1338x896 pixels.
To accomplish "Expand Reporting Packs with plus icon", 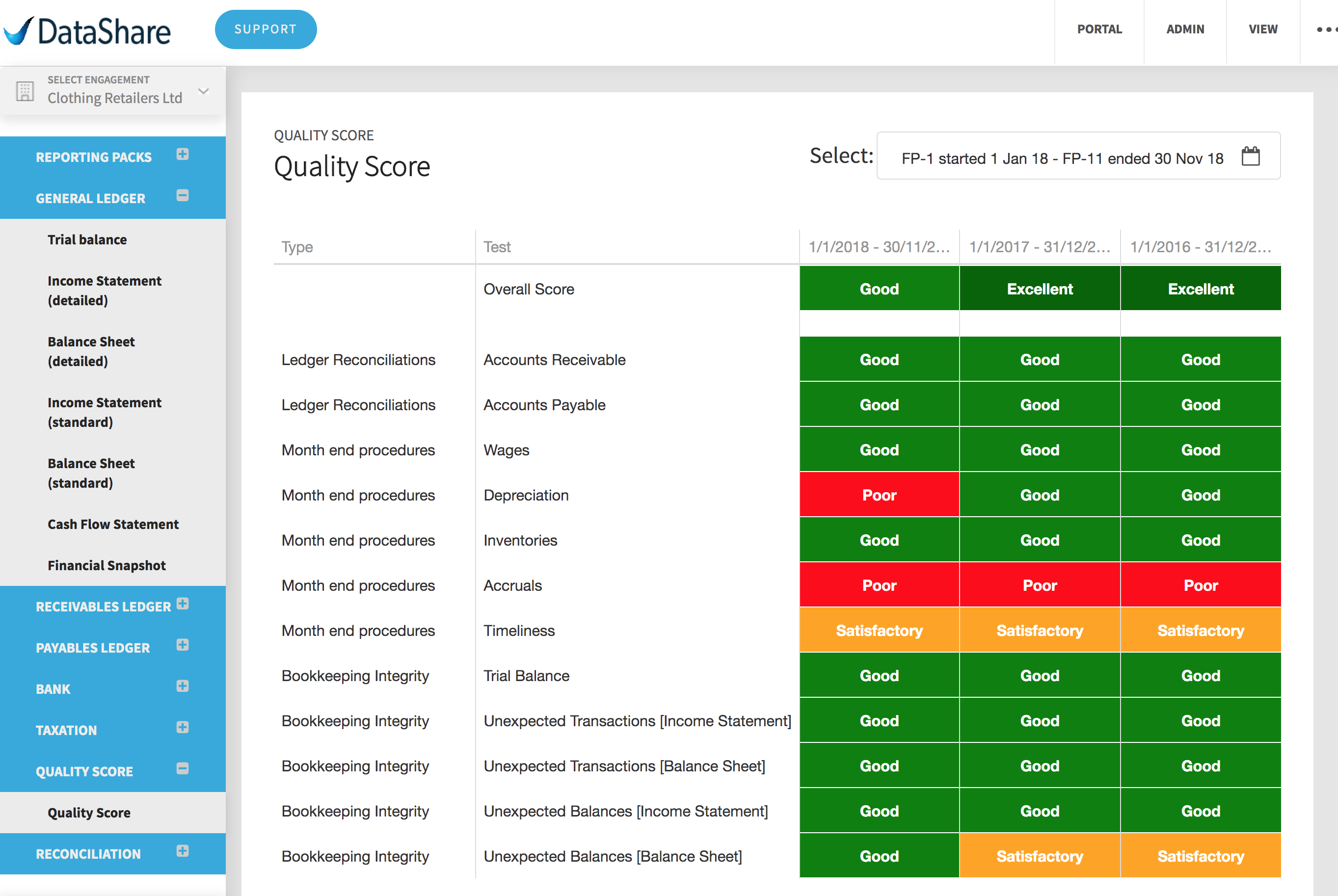I will (182, 154).
